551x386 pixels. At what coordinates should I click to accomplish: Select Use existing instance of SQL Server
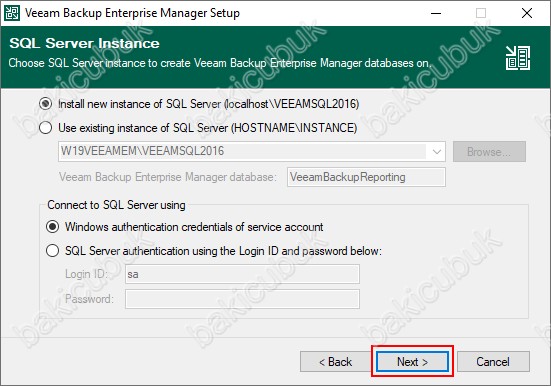pos(45,128)
